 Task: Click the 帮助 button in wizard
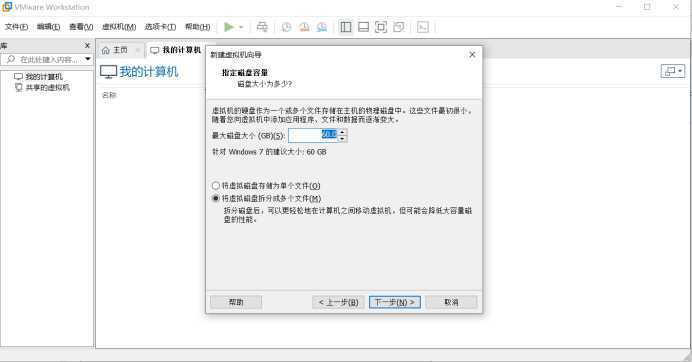pyautogui.click(x=236, y=302)
